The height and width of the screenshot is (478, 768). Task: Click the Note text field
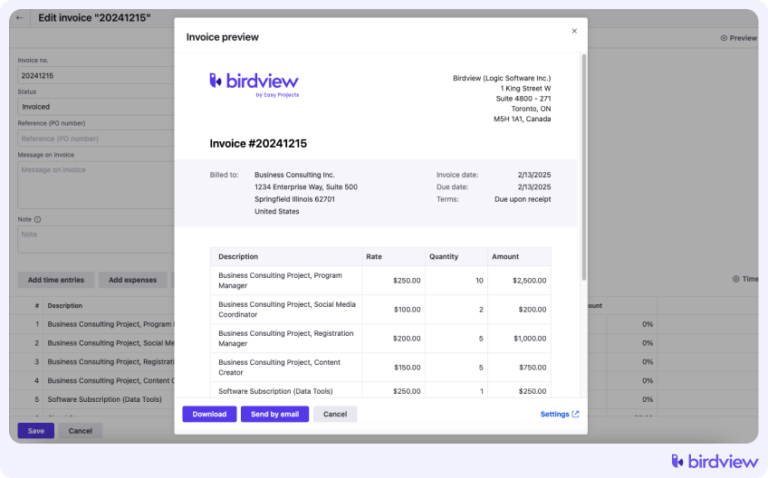(x=96, y=239)
